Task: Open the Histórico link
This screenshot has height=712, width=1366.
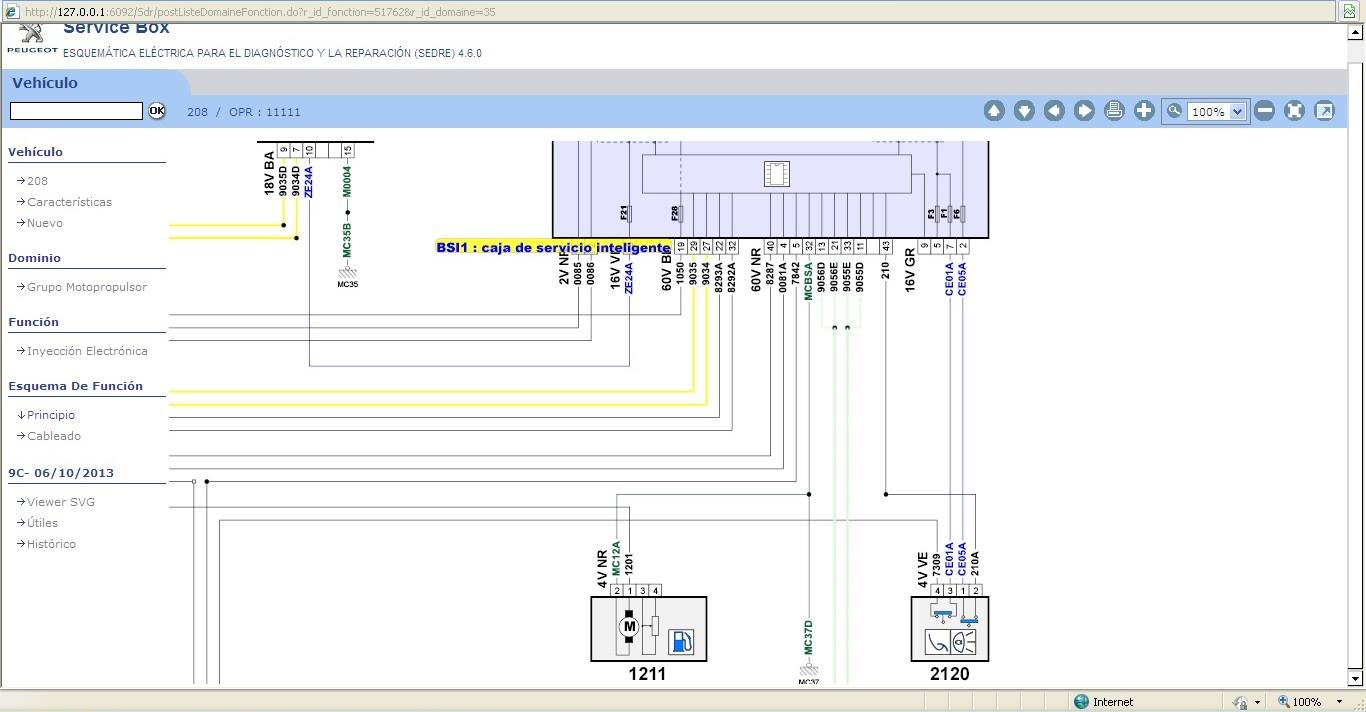Action: point(51,544)
